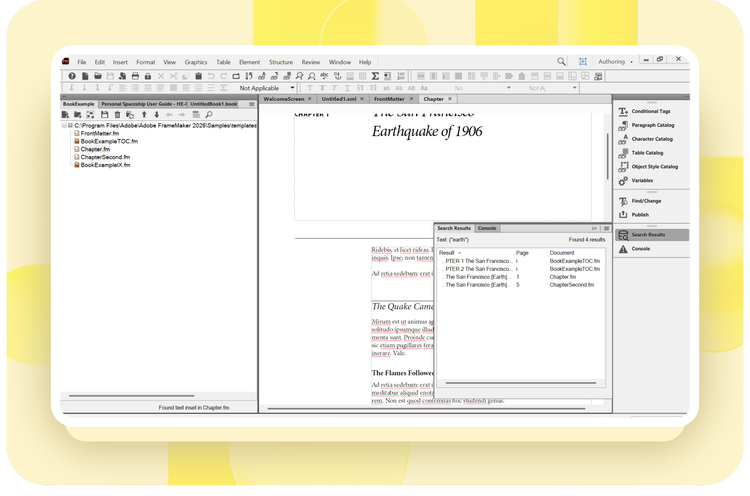This screenshot has height=496, width=750.
Task: Click the Open folder icon in toolbar
Action: (98, 76)
